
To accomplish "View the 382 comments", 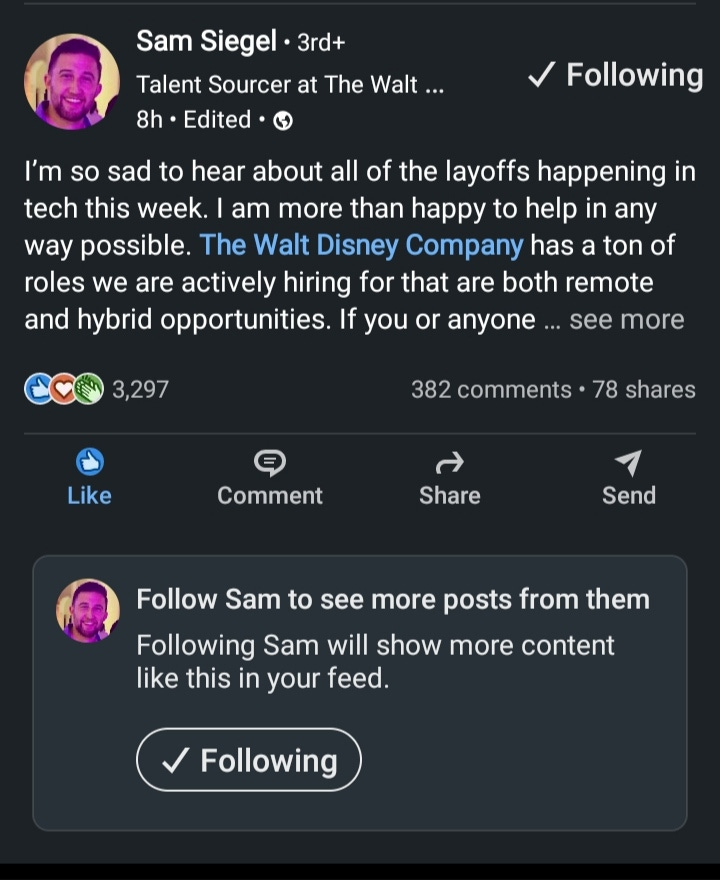I will click(x=490, y=389).
